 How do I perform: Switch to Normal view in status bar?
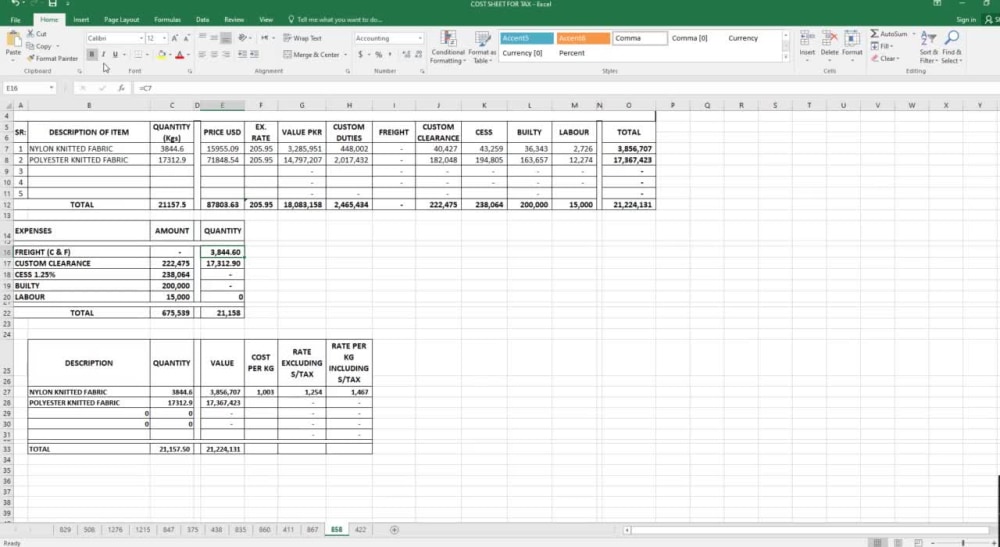pyautogui.click(x=878, y=543)
